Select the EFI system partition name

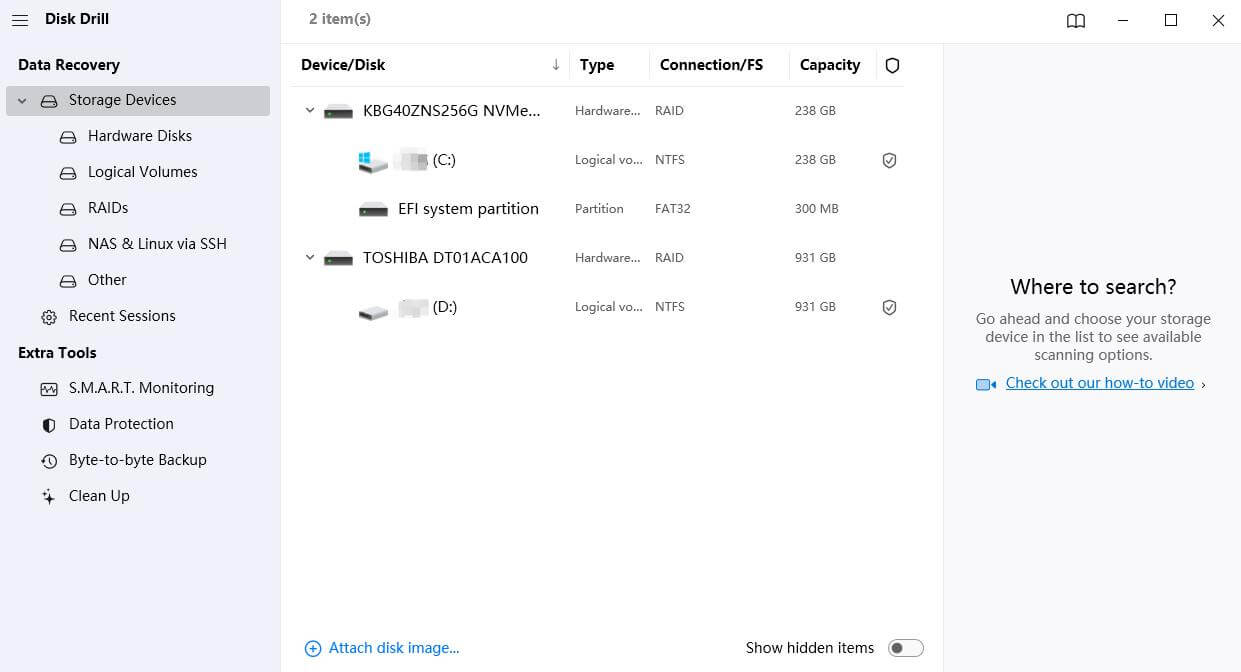468,209
